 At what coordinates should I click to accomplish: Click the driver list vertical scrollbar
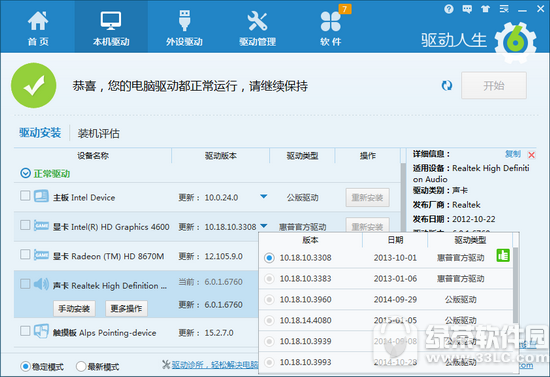(403, 196)
